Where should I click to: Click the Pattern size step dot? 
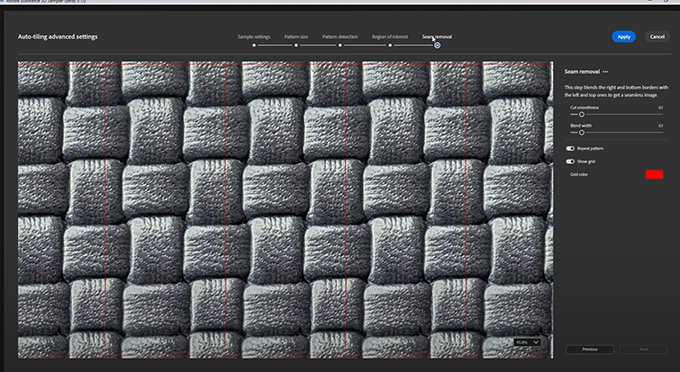point(296,45)
